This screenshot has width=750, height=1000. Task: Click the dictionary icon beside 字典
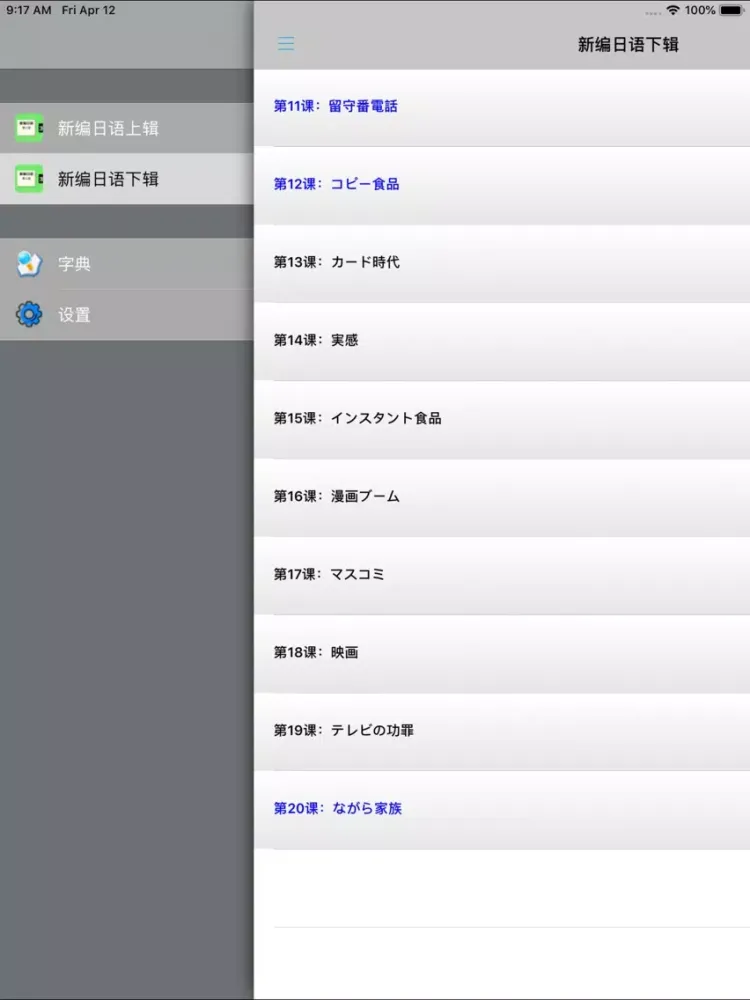[x=29, y=263]
